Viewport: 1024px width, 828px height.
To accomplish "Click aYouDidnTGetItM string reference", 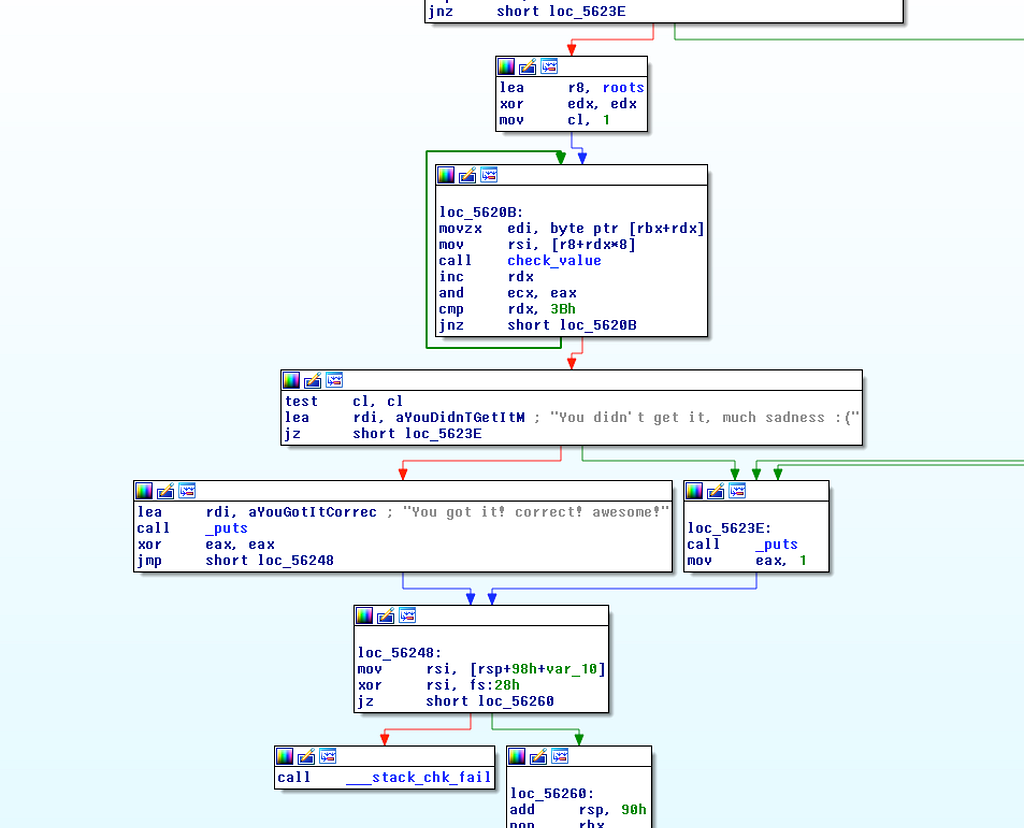I will pyautogui.click(x=460, y=417).
